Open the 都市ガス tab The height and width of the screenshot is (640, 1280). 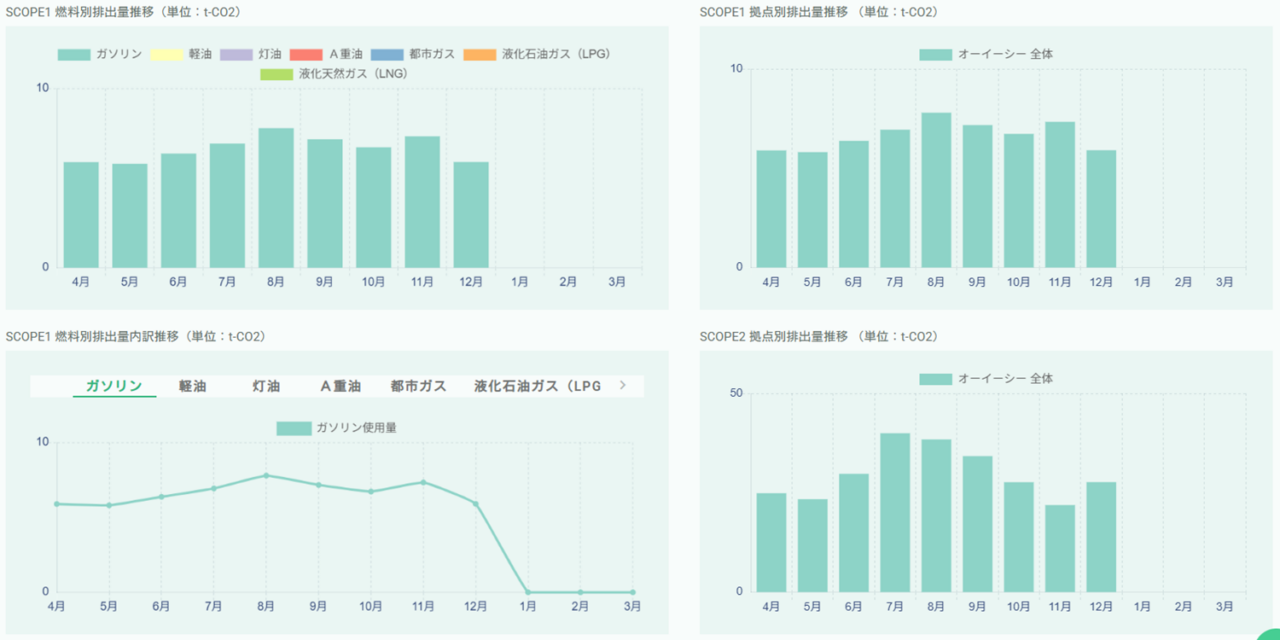[418, 386]
